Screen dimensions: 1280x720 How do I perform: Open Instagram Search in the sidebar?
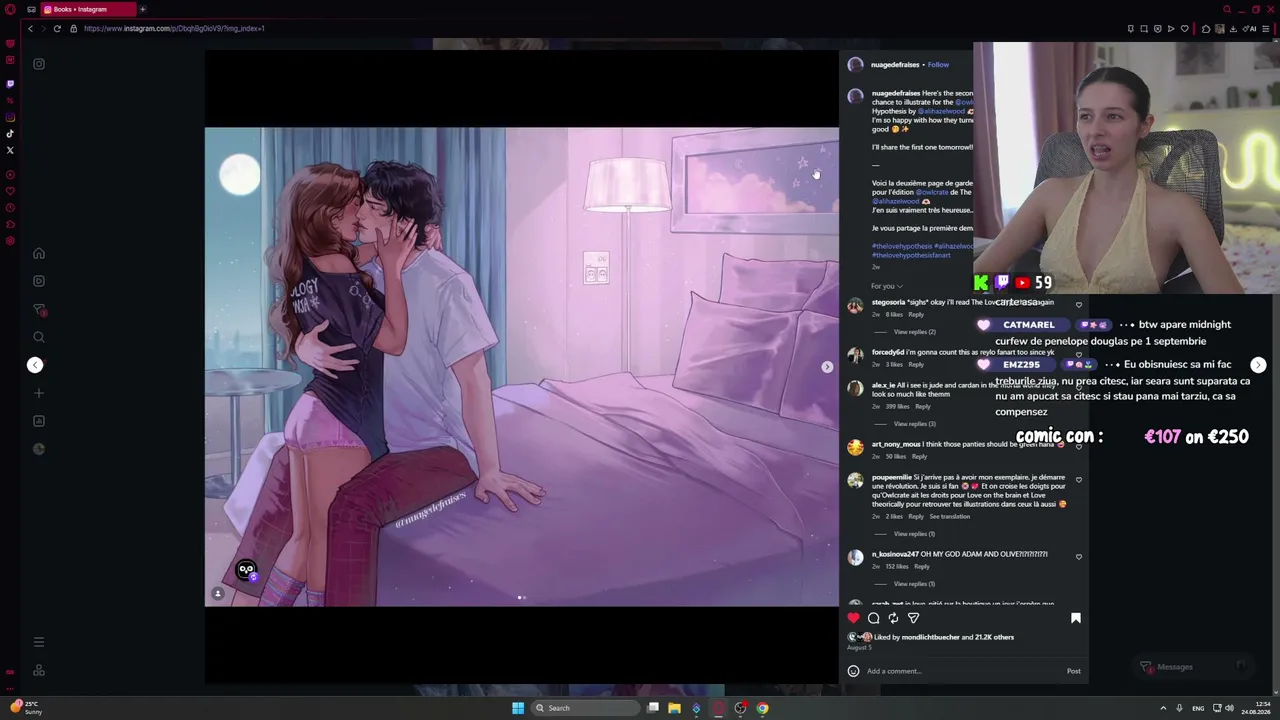click(x=39, y=337)
